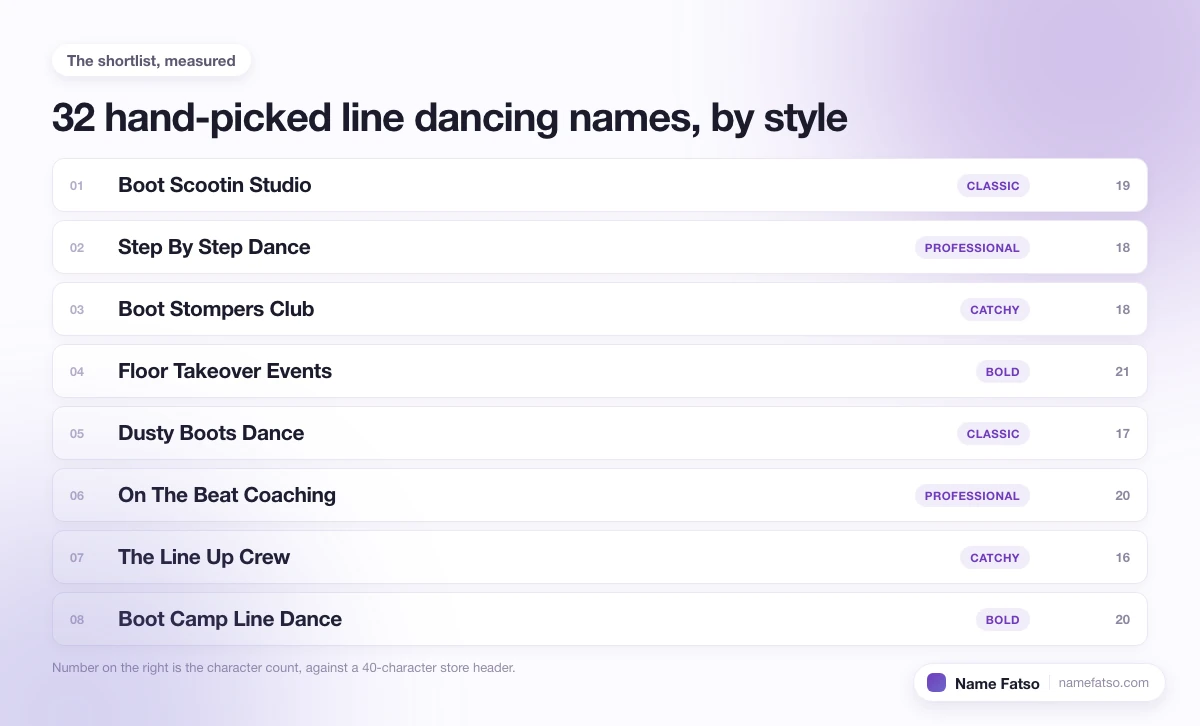1200x726 pixels.
Task: Click PROFESSIONAL tag on Step By Step Dance
Action: click(972, 248)
